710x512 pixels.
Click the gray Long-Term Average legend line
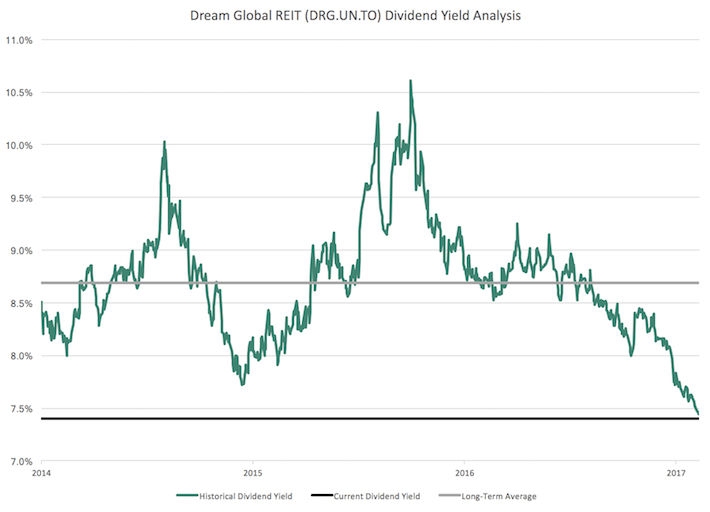click(x=450, y=496)
